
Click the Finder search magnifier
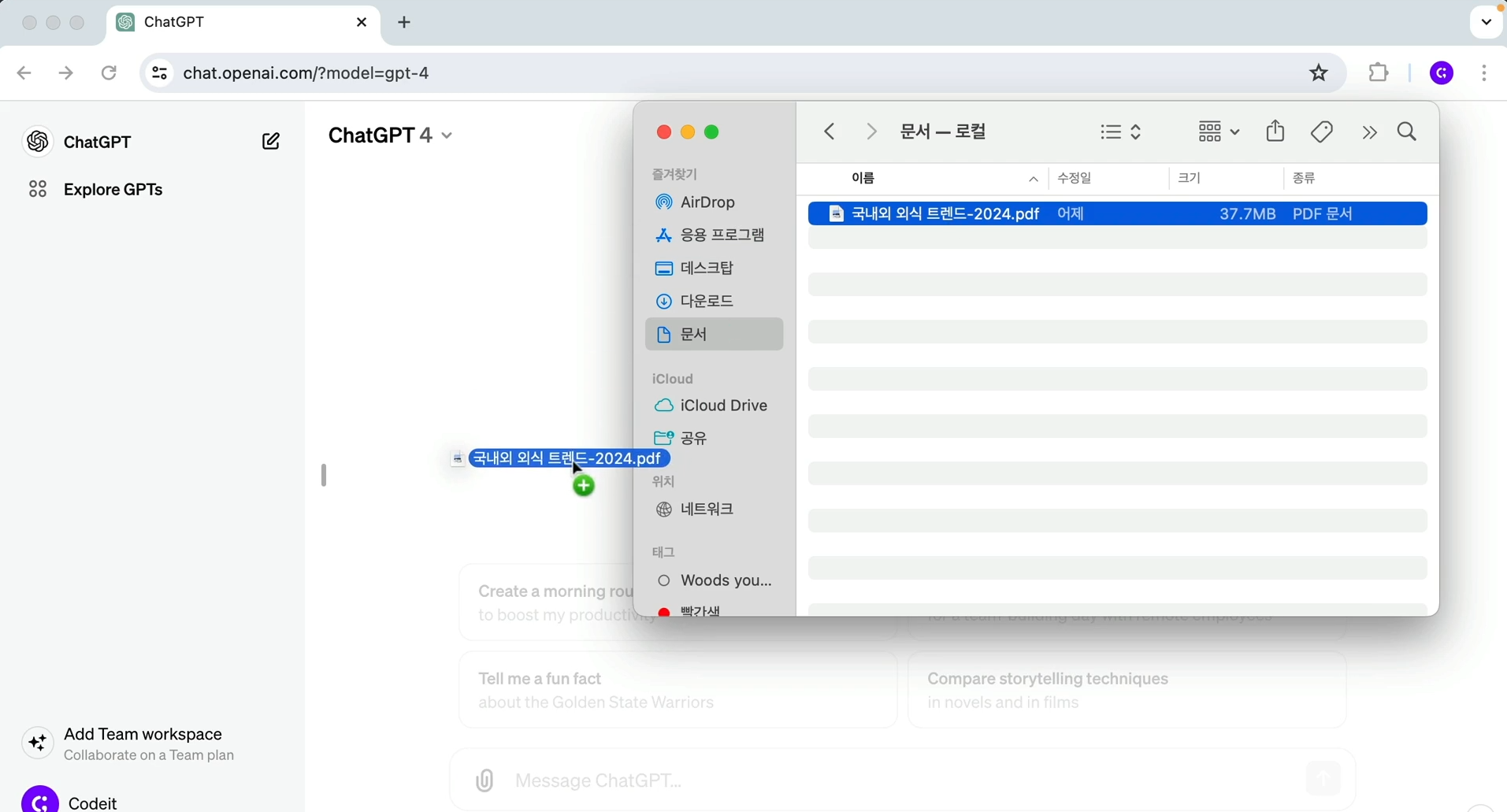tap(1407, 132)
